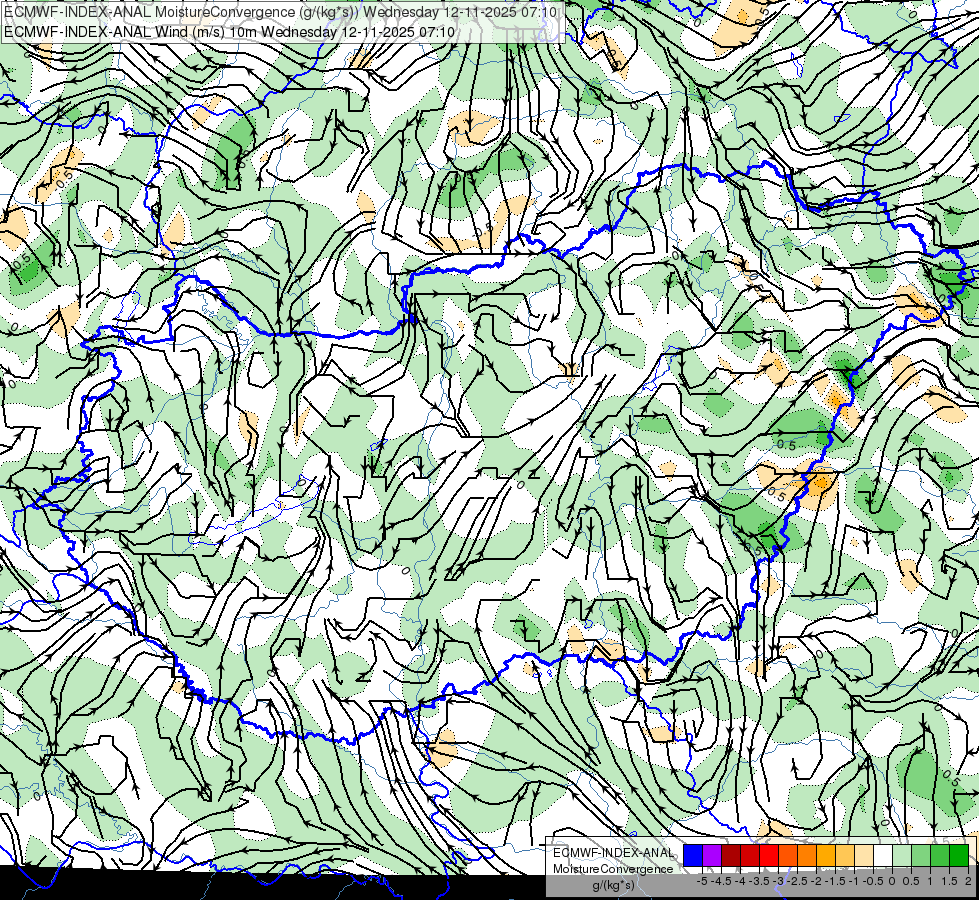The image size is (979, 900).
Task: Click MoistureConvergence label in the legend box
Action: pyautogui.click(x=613, y=869)
